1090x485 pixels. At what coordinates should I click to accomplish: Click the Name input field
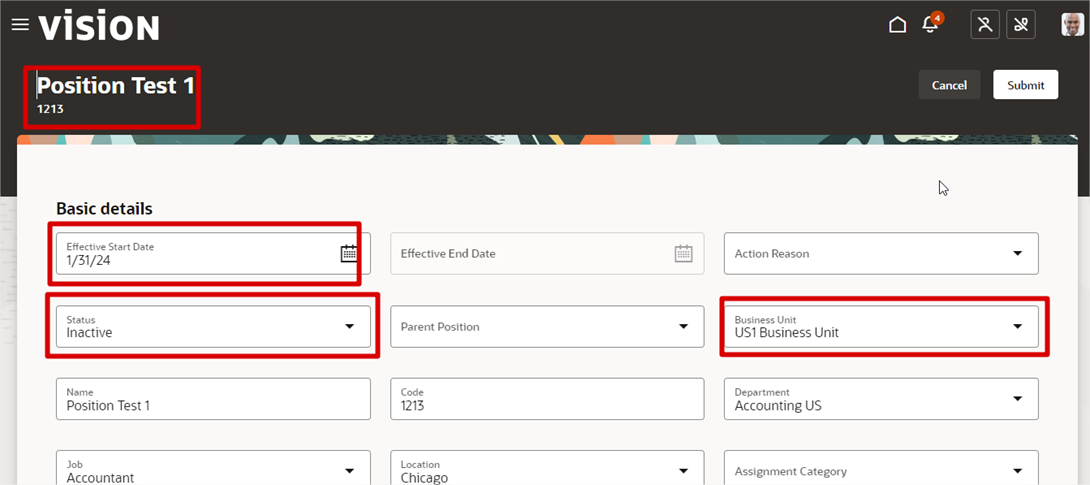click(x=213, y=399)
